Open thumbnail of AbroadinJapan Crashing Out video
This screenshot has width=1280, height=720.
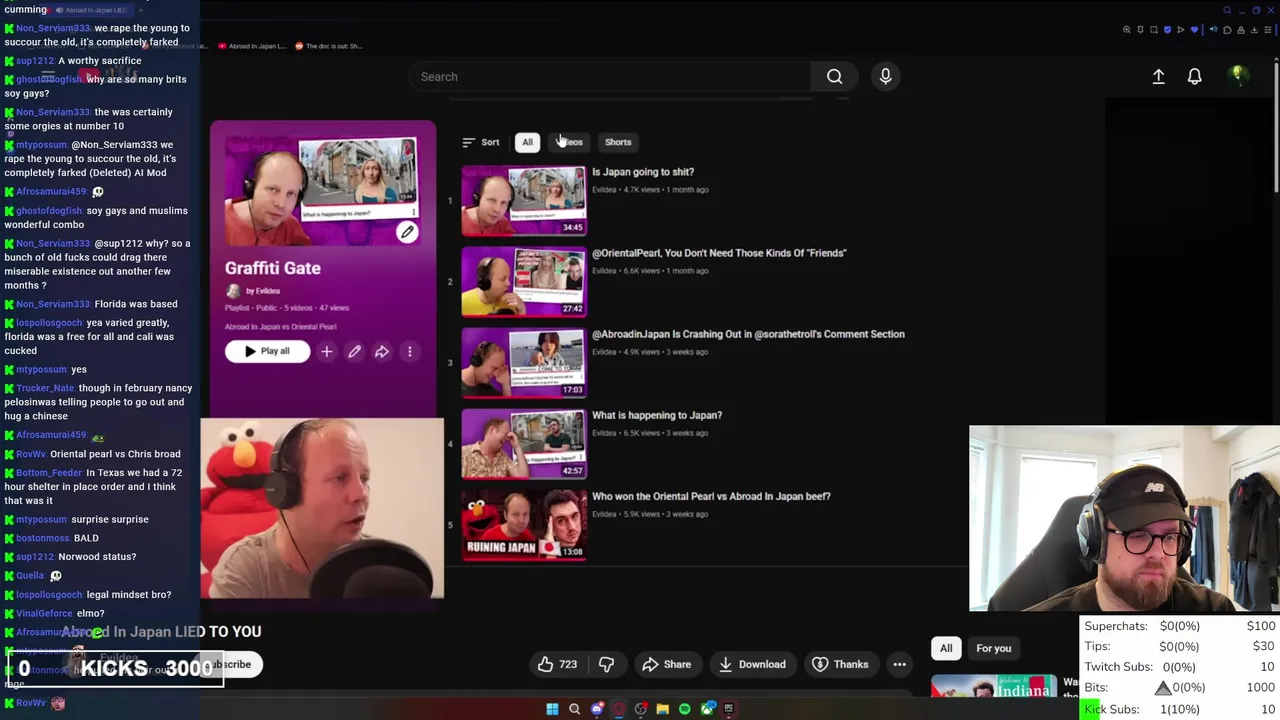pyautogui.click(x=523, y=362)
